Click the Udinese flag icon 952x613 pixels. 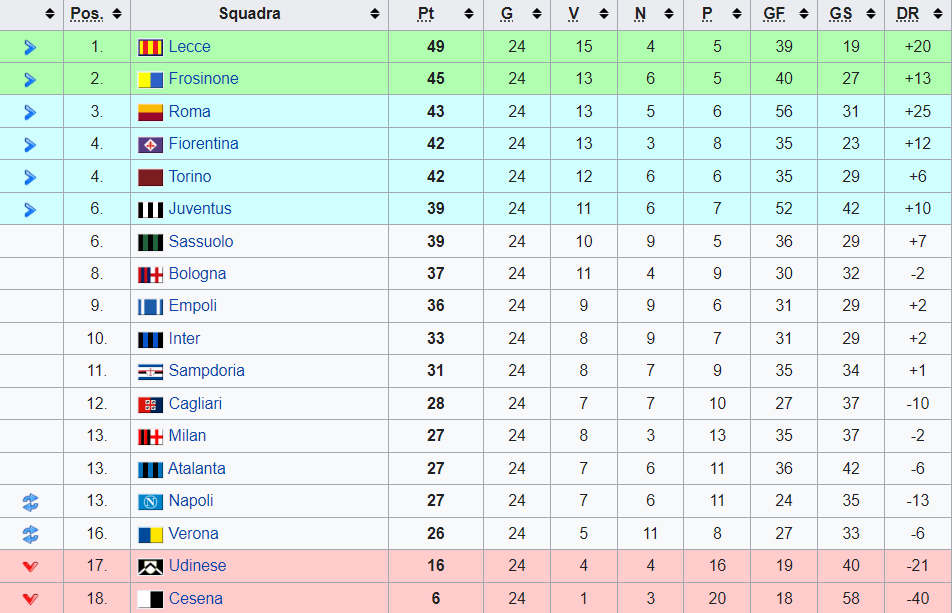coord(150,566)
